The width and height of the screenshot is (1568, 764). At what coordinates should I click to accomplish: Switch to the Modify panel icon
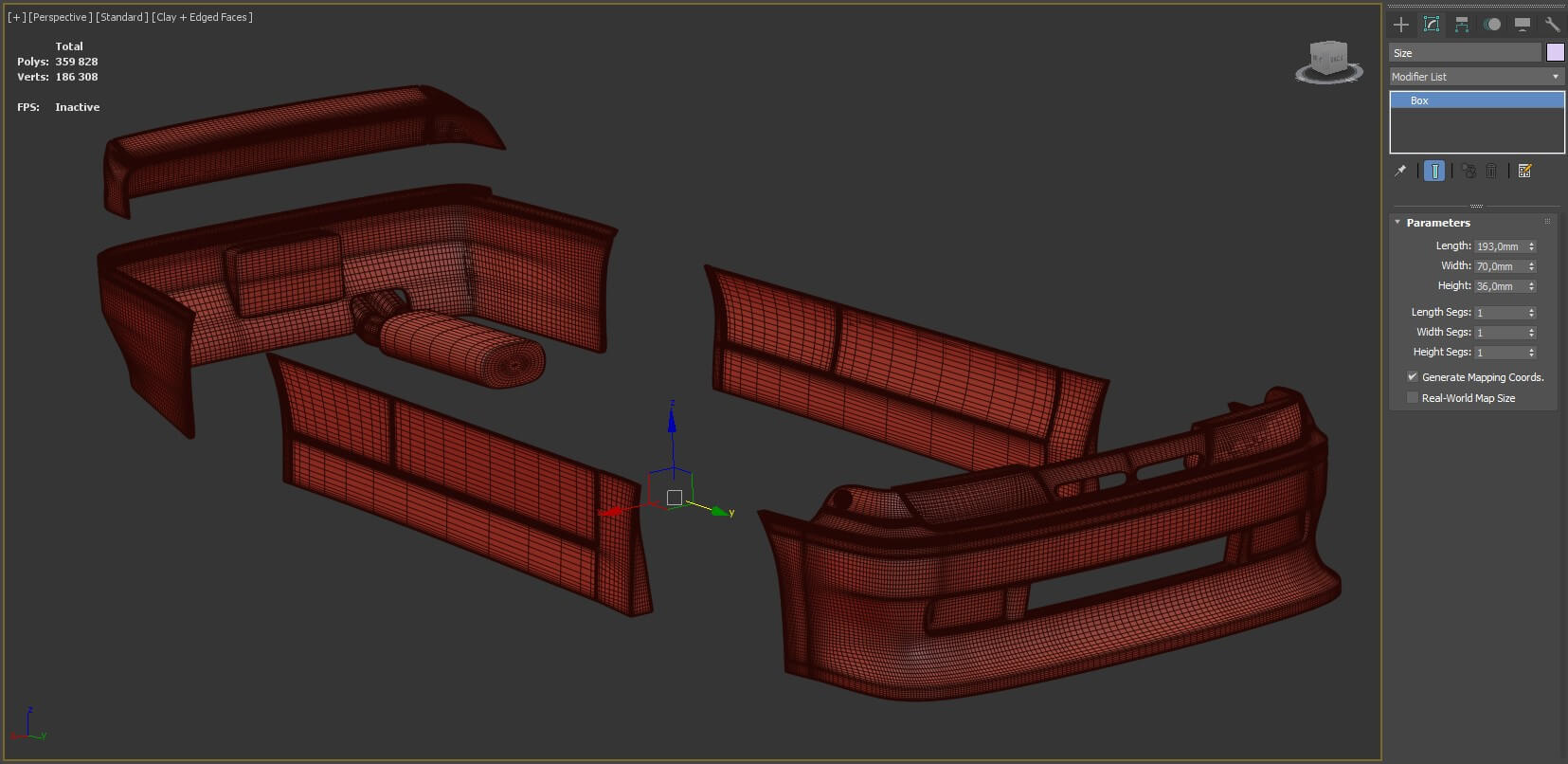1432,25
